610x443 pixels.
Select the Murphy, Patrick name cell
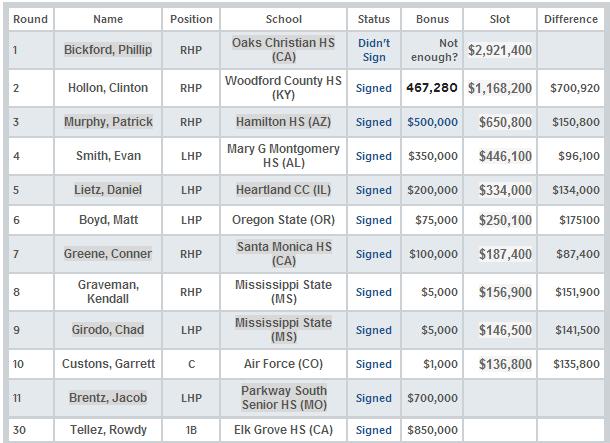(110, 122)
